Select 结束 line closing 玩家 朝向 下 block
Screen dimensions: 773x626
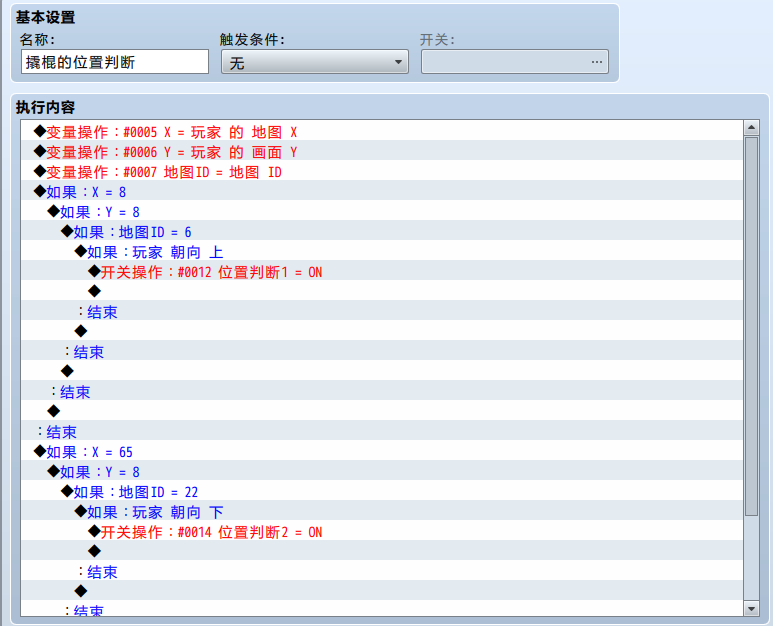tap(382, 571)
